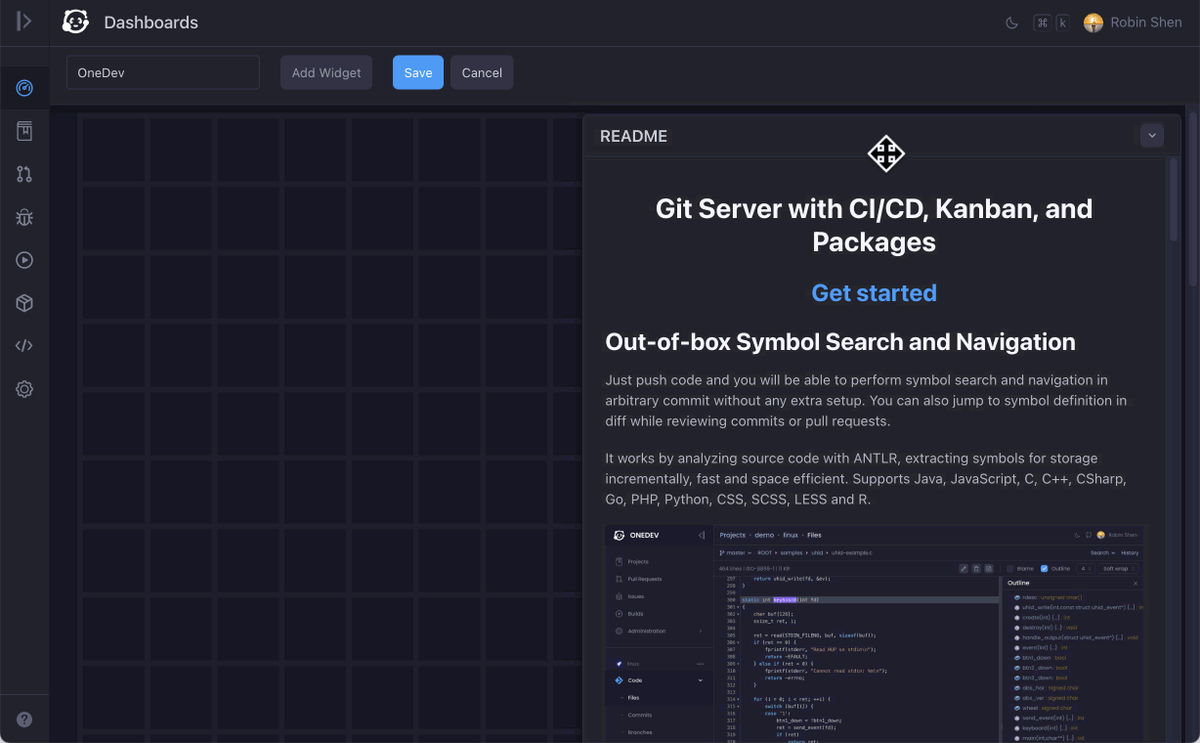Click the heading 'Out-of-box Symbol Search and Navigation'
Image resolution: width=1200 pixels, height=743 pixels.
click(x=840, y=342)
